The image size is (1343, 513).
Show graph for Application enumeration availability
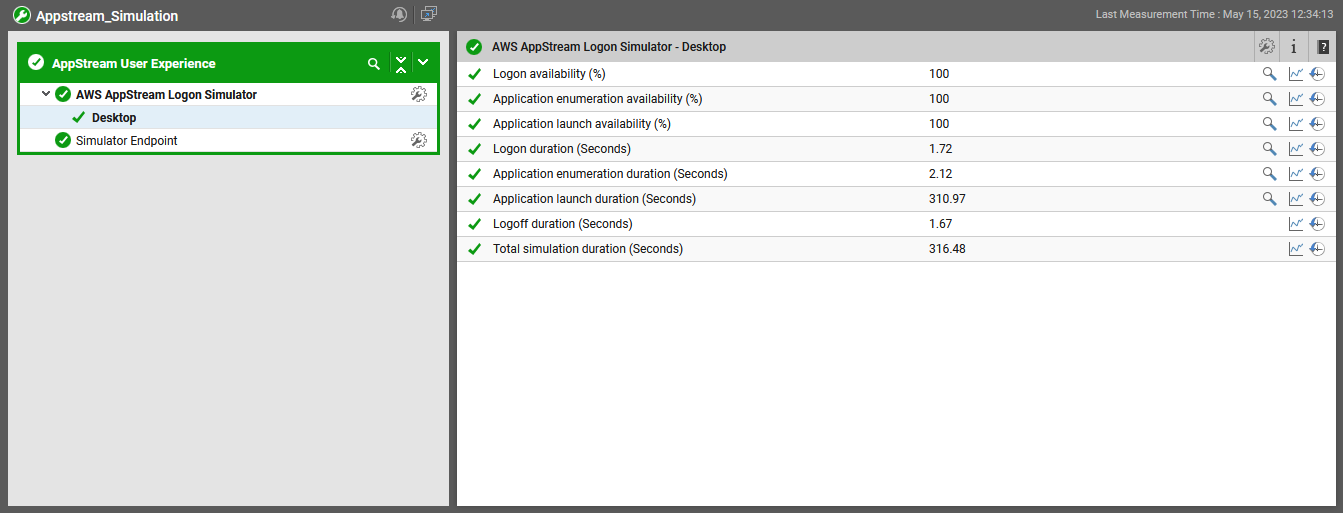[x=1296, y=98]
